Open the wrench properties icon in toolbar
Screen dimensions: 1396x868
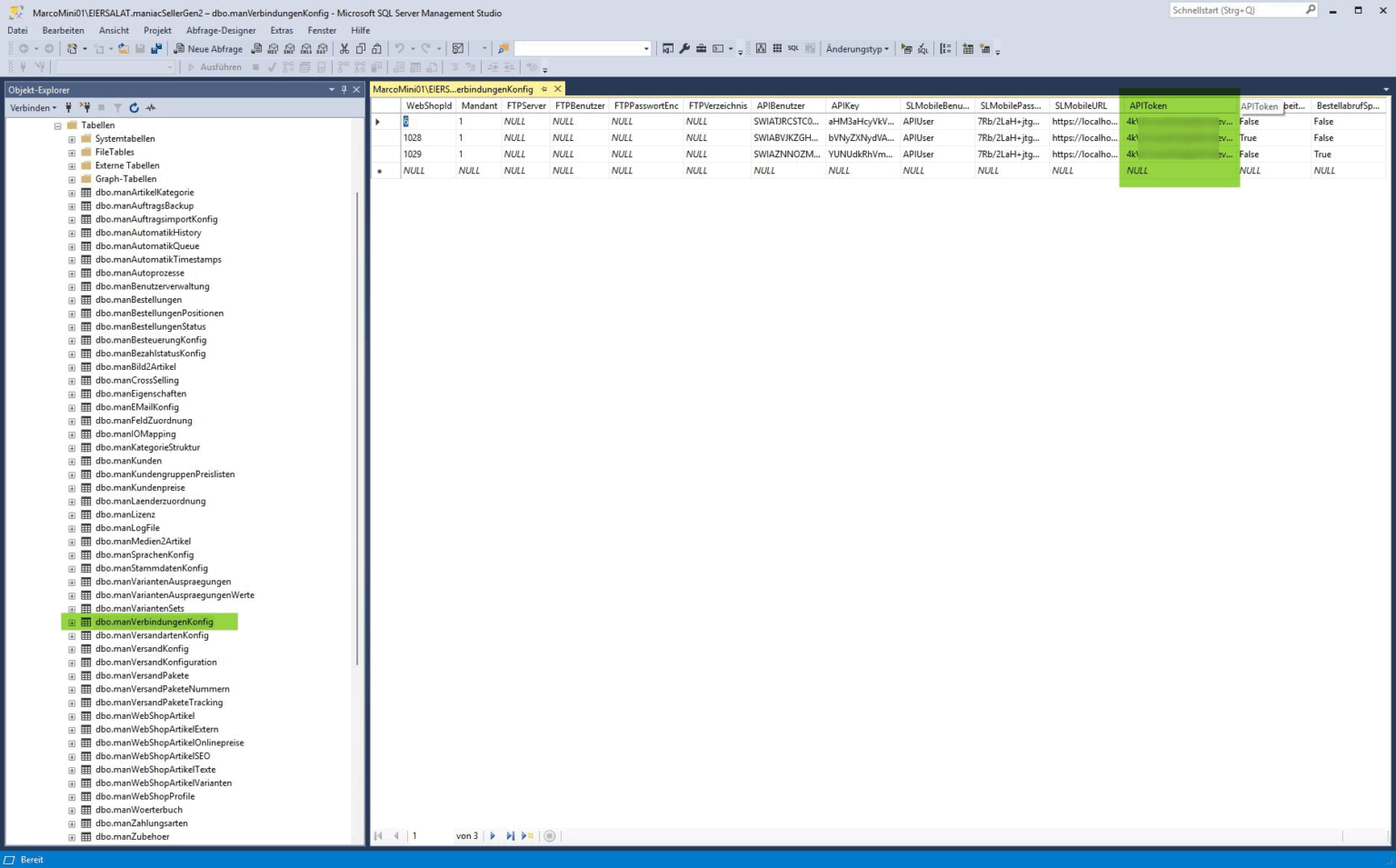684,49
